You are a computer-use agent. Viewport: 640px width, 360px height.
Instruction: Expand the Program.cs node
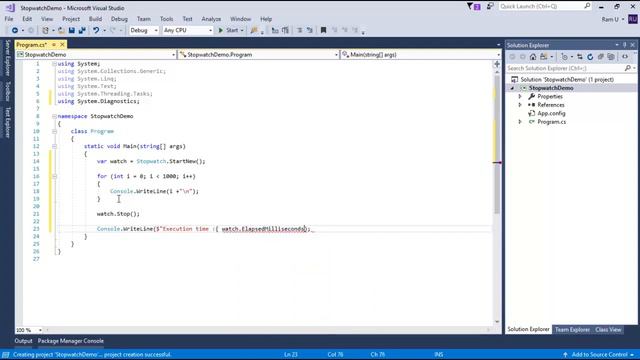coord(520,122)
